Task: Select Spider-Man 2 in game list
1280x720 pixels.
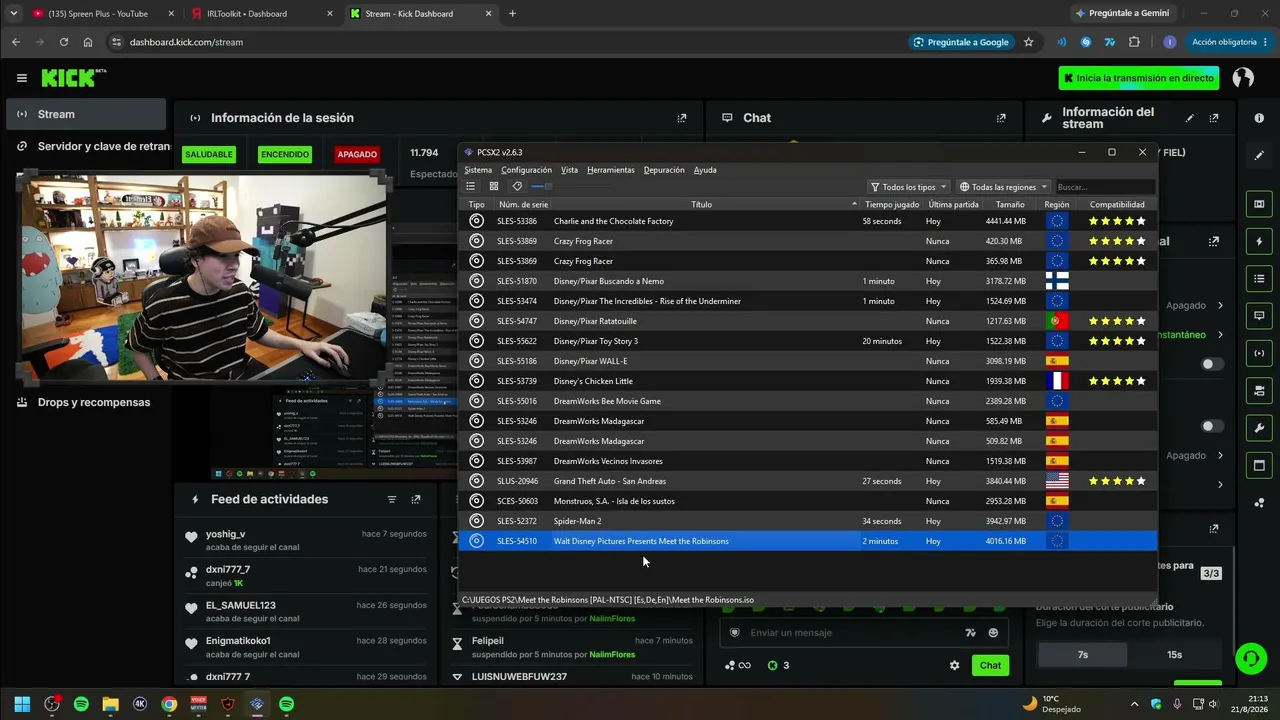Action: [808, 521]
